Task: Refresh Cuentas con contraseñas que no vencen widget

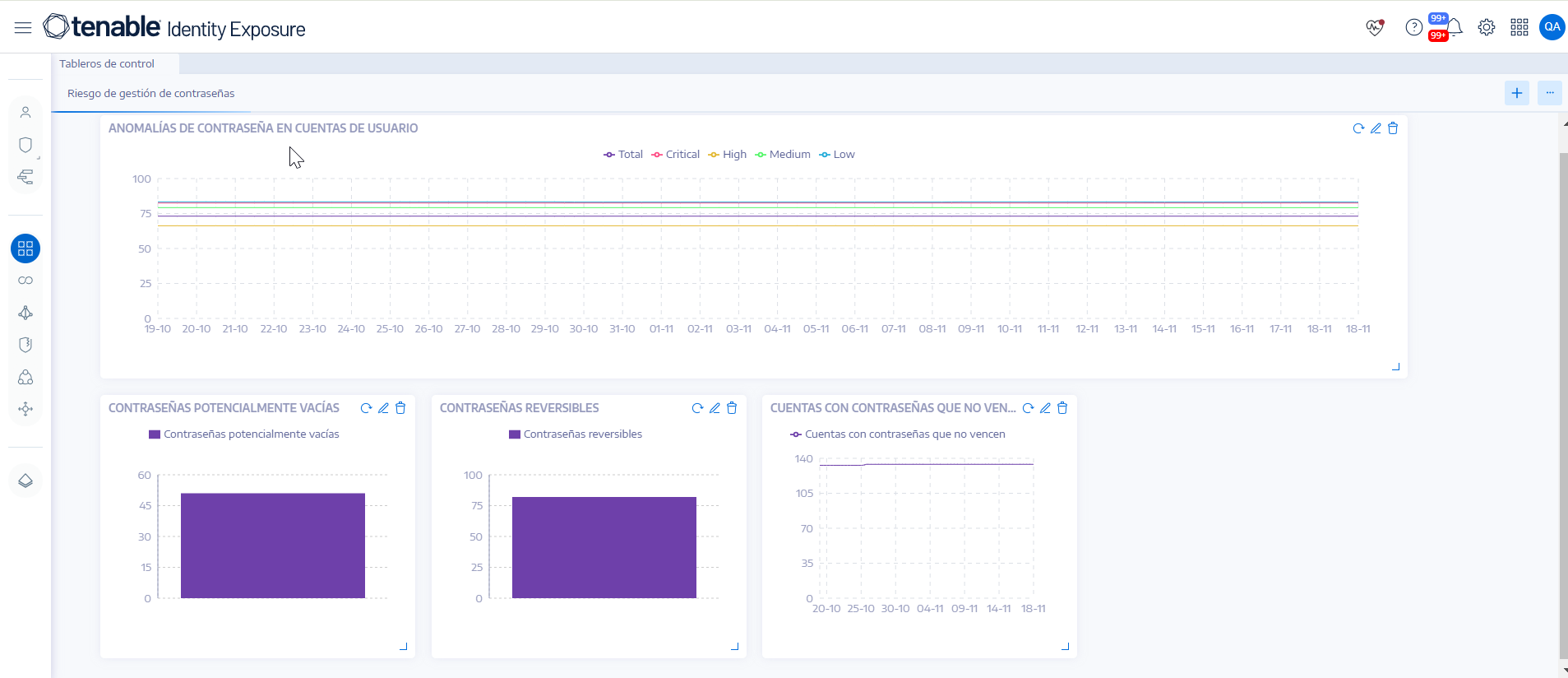Action: [1028, 408]
